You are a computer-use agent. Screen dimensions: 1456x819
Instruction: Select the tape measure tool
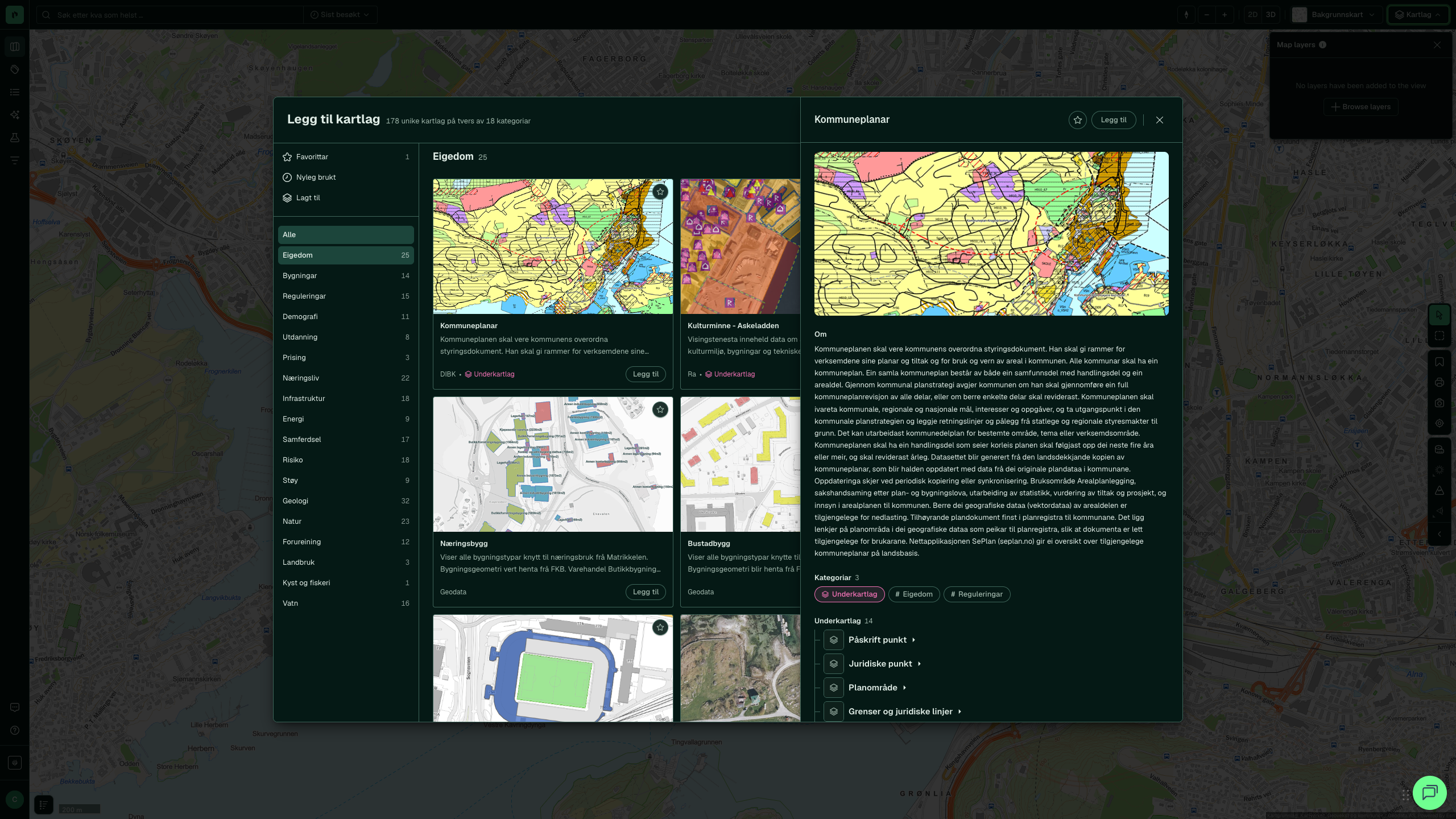point(1440,449)
